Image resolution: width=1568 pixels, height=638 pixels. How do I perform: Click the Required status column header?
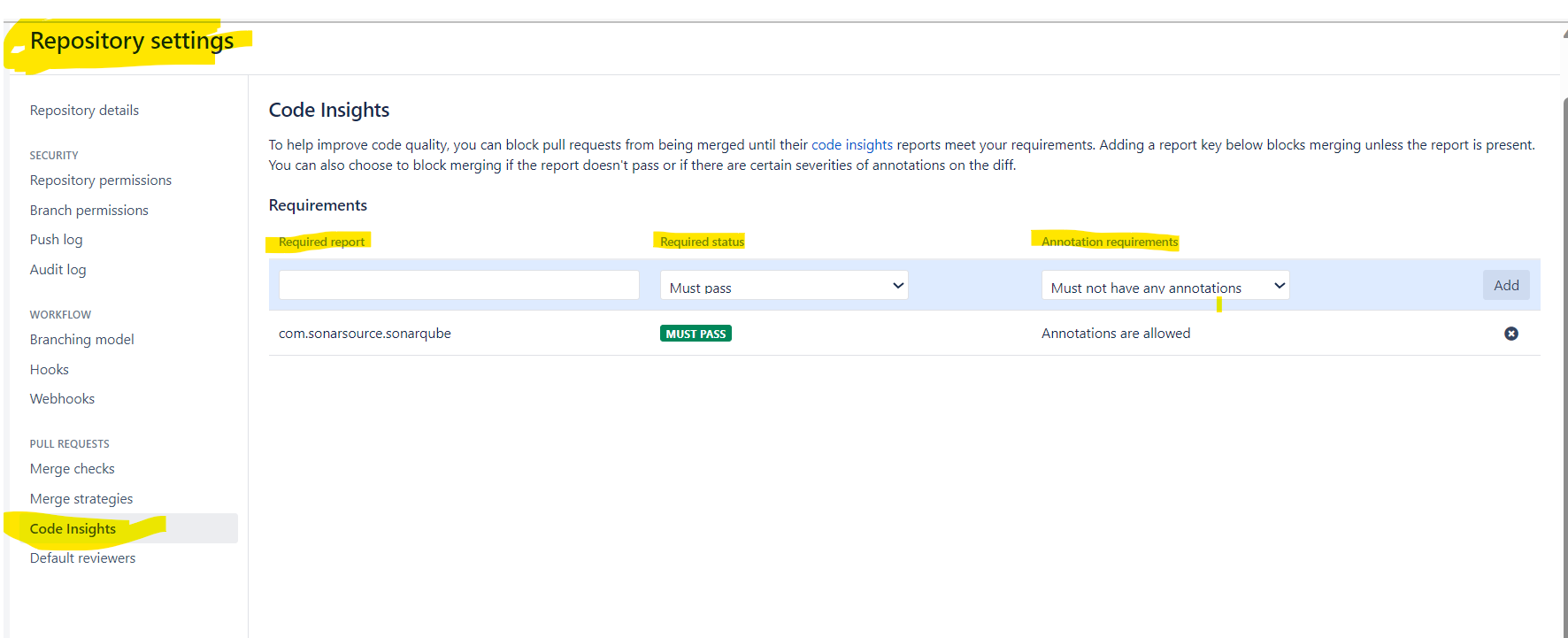[x=702, y=242]
